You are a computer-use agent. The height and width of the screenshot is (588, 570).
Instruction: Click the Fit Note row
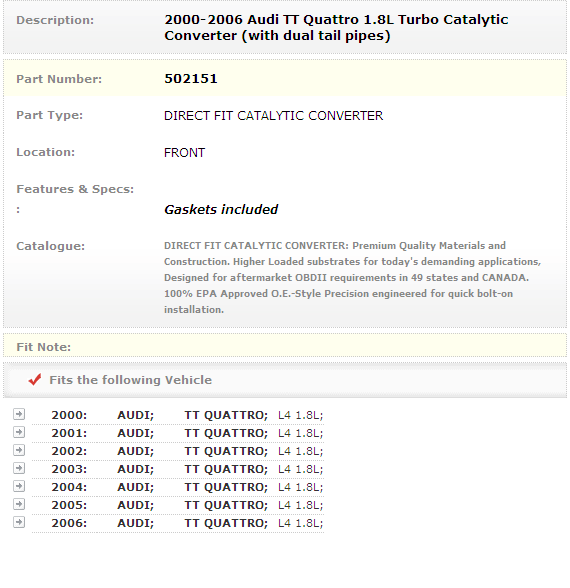pyautogui.click(x=285, y=345)
